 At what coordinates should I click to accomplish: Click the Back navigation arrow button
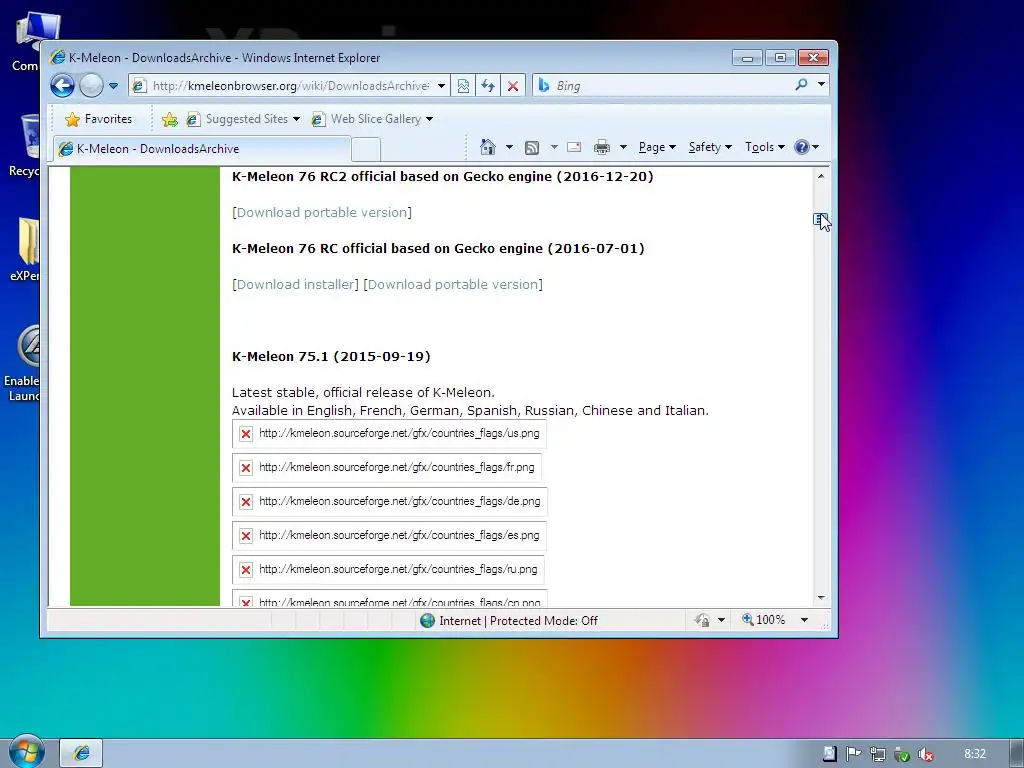click(x=63, y=86)
